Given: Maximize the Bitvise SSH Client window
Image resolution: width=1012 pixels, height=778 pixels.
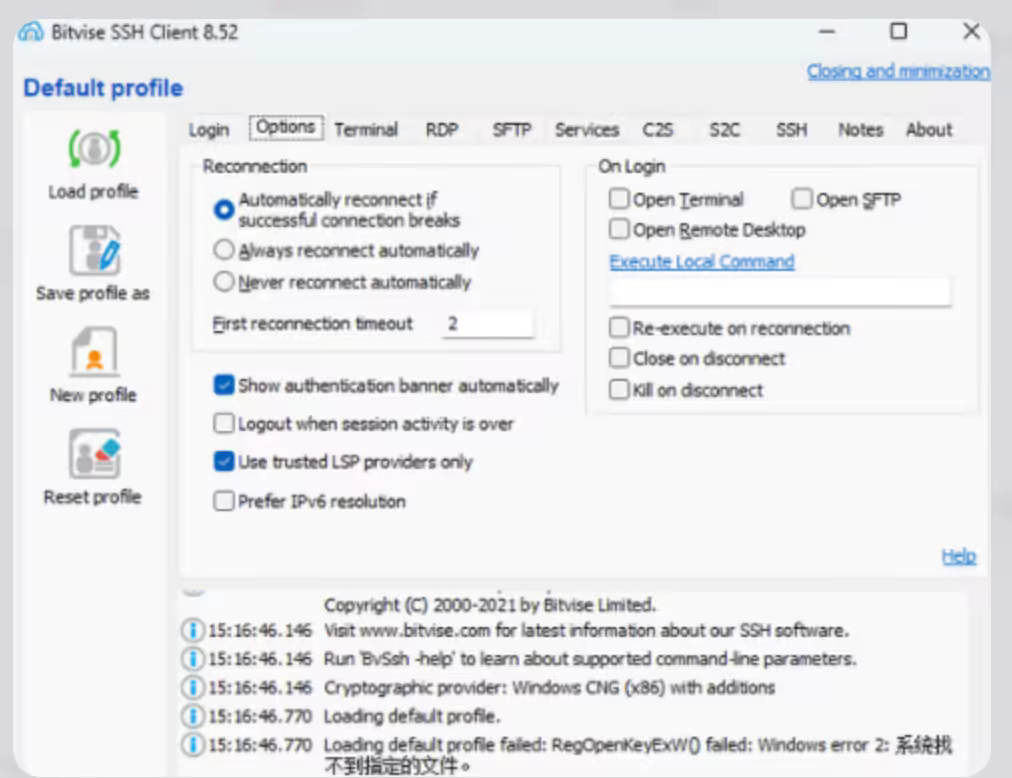Looking at the screenshot, I should point(898,31).
